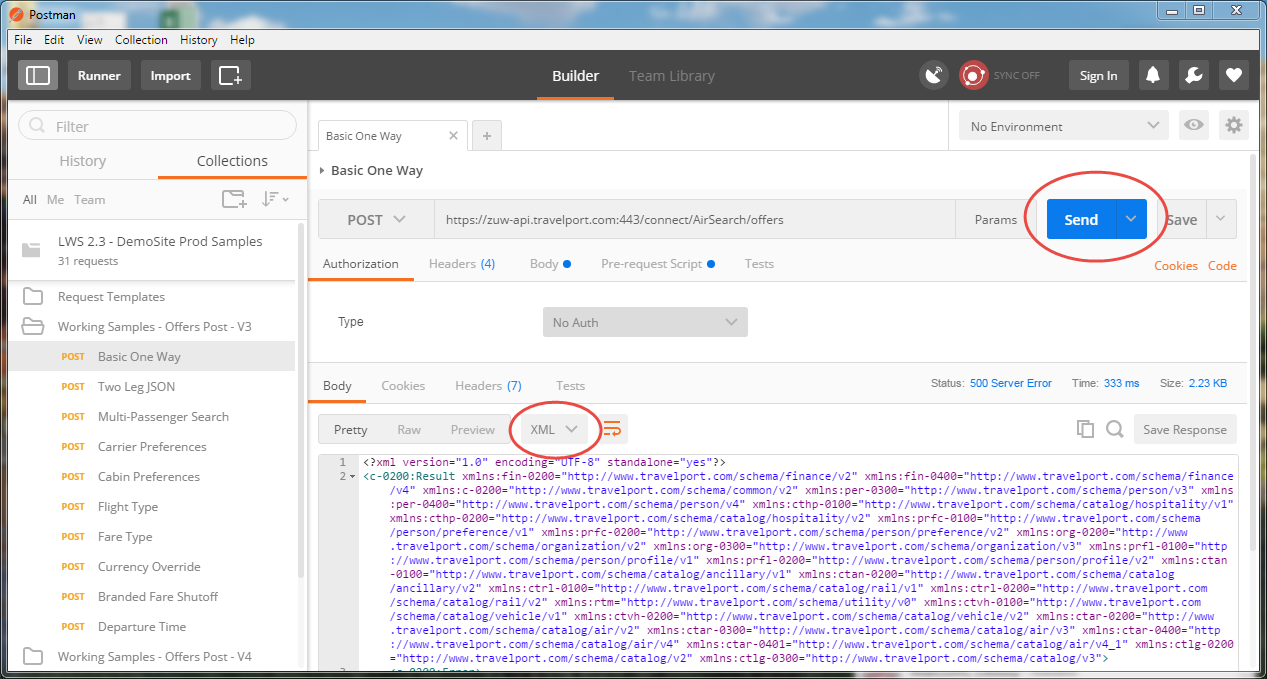
Task: Open the POST method dropdown
Action: (376, 220)
